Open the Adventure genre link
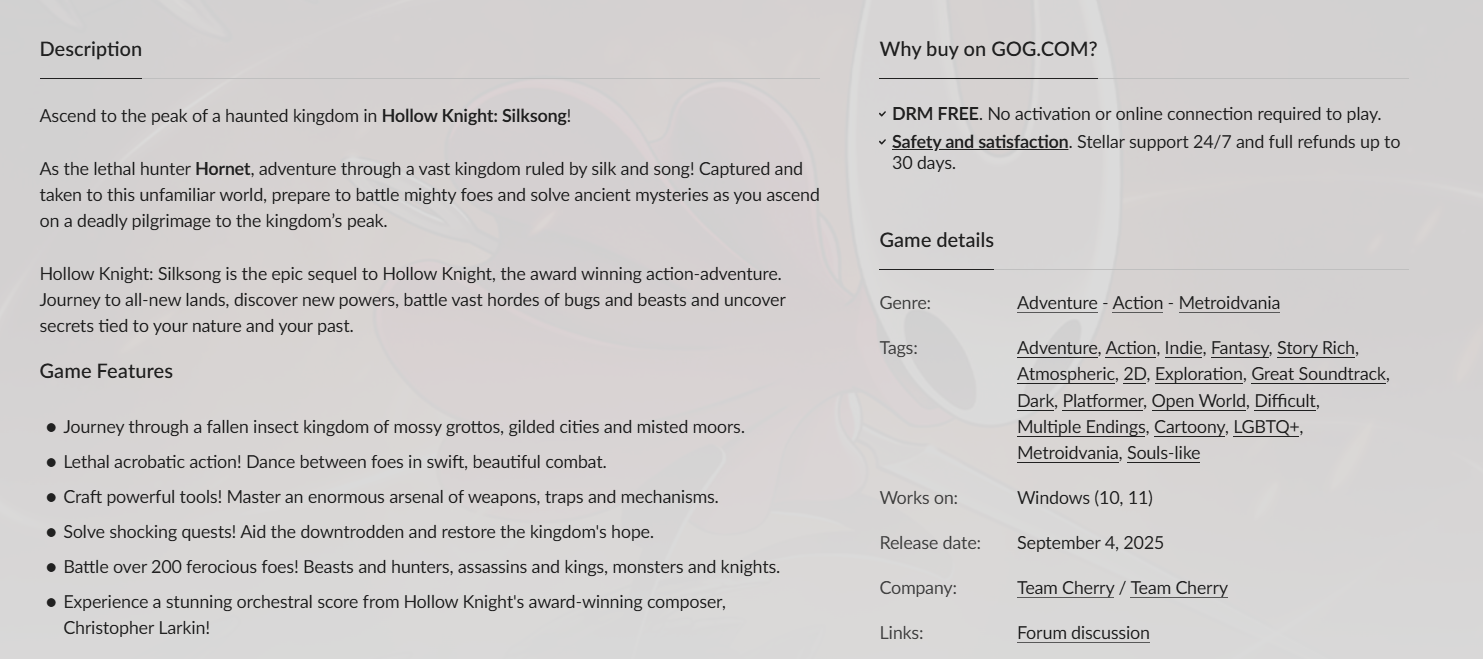 click(1057, 303)
